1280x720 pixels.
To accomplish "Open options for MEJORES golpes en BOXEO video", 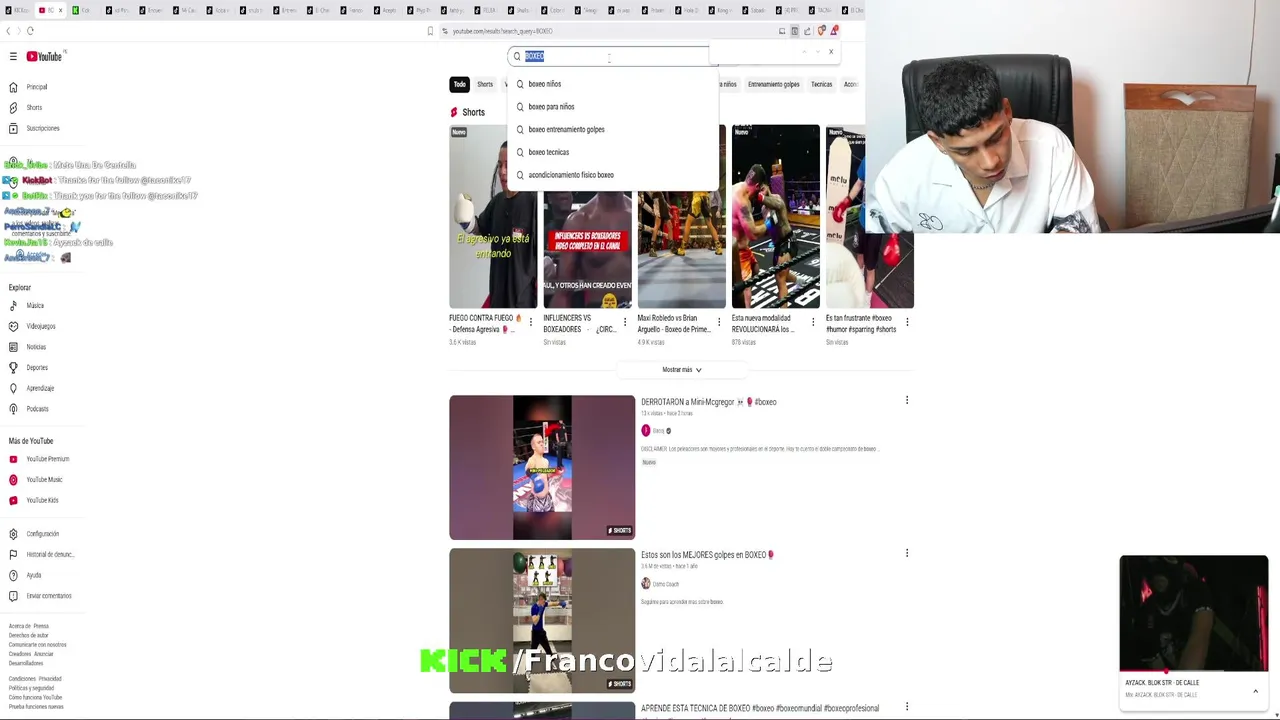I will coord(907,553).
